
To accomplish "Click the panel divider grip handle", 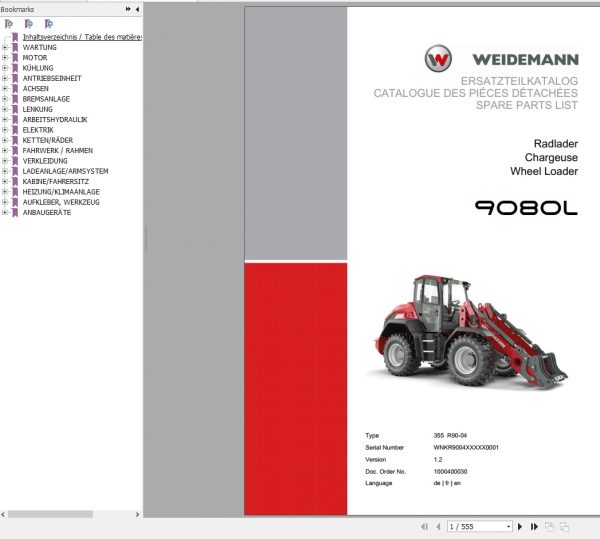I will pos(146,238).
